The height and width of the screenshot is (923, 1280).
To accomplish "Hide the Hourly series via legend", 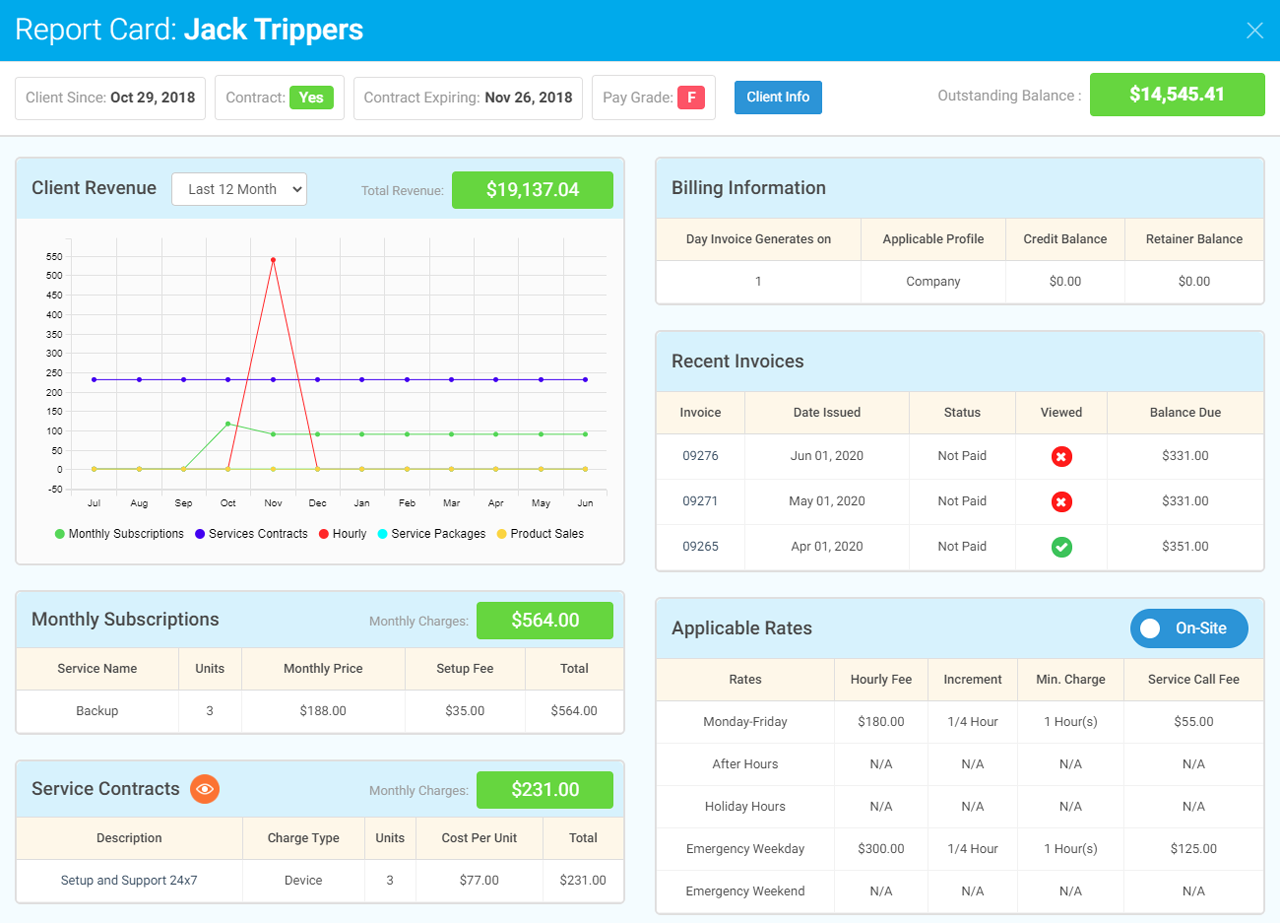I will [342, 534].
